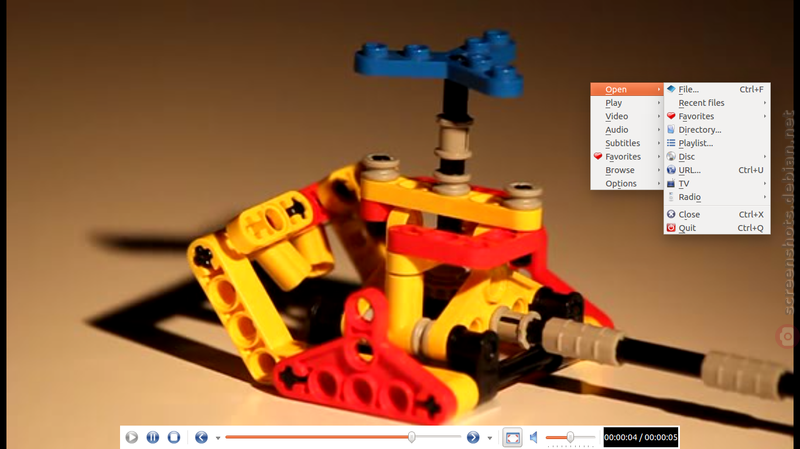Image resolution: width=800 pixels, height=449 pixels.
Task: Skip forward using the blue forward arrow
Action: click(x=473, y=437)
